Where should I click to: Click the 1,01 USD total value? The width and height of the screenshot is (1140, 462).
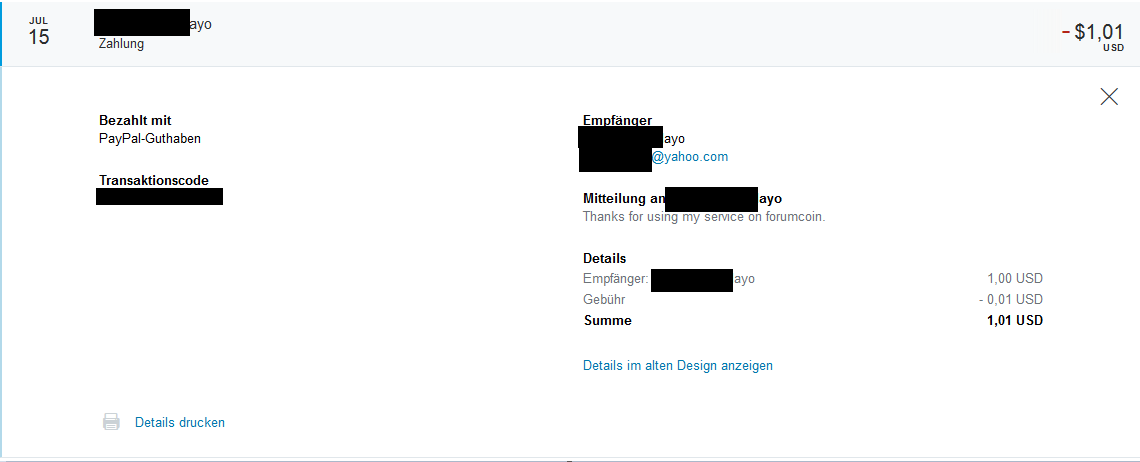click(x=1015, y=320)
